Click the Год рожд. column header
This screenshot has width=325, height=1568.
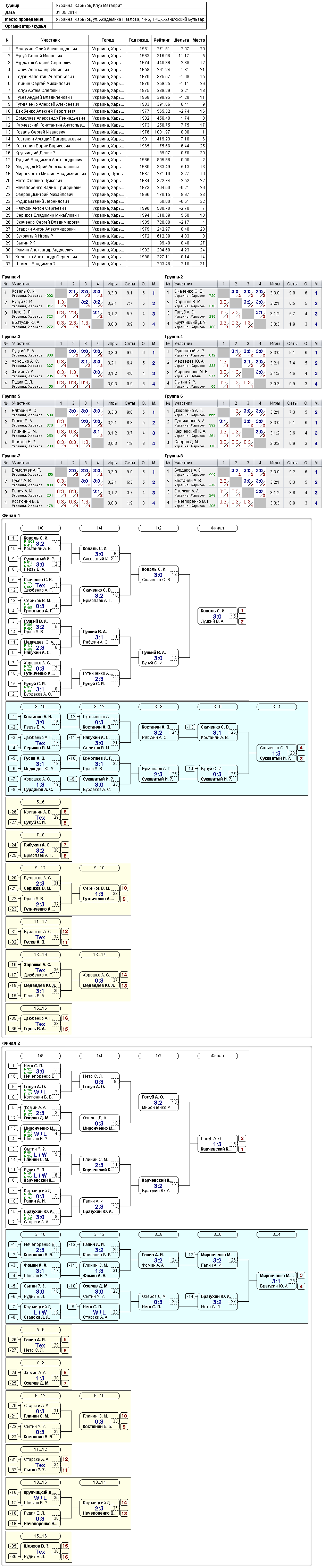click(139, 40)
